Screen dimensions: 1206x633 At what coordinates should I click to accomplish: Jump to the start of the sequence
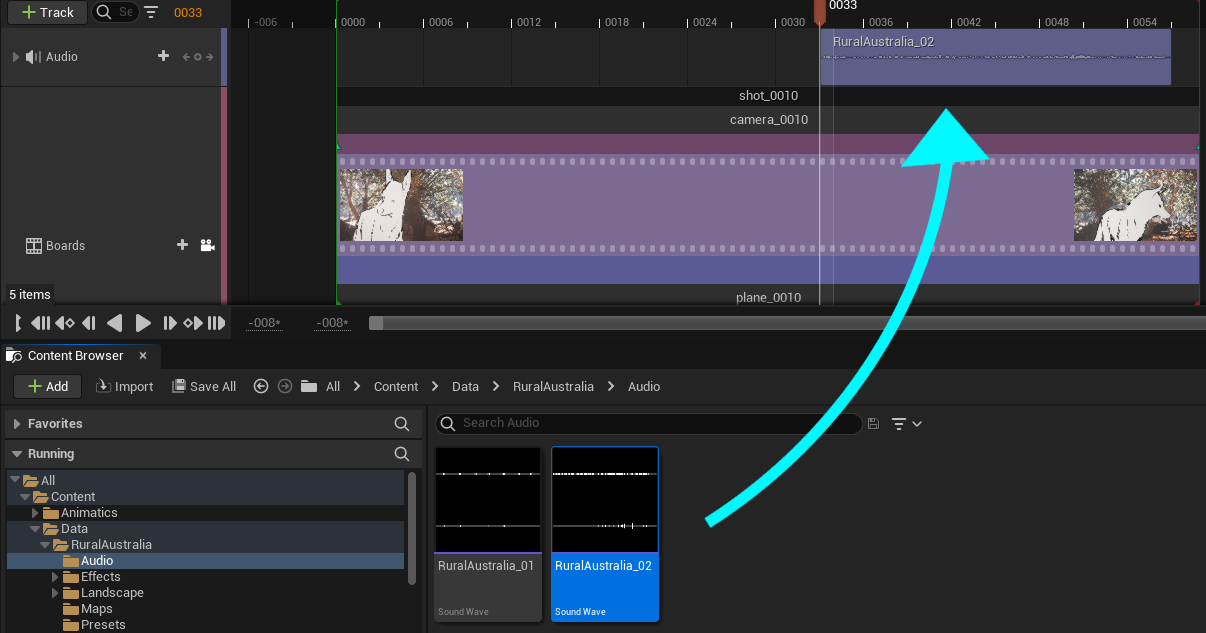(40, 323)
